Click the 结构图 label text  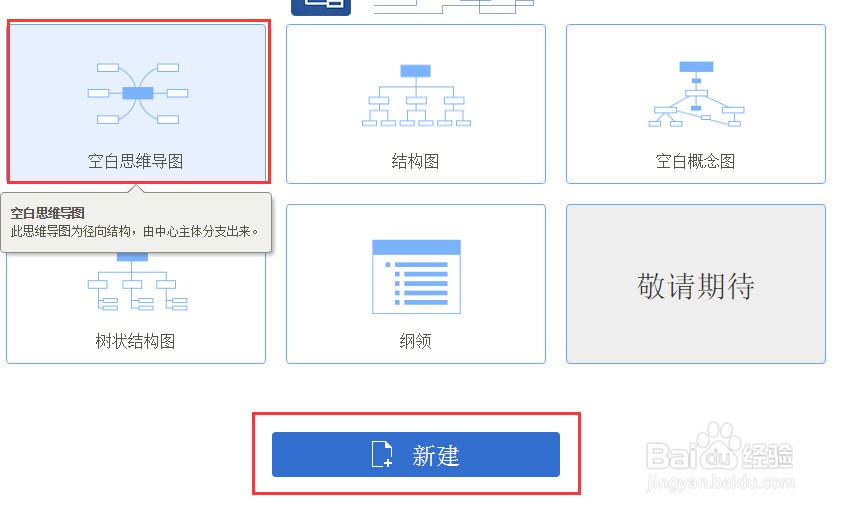coord(416,161)
